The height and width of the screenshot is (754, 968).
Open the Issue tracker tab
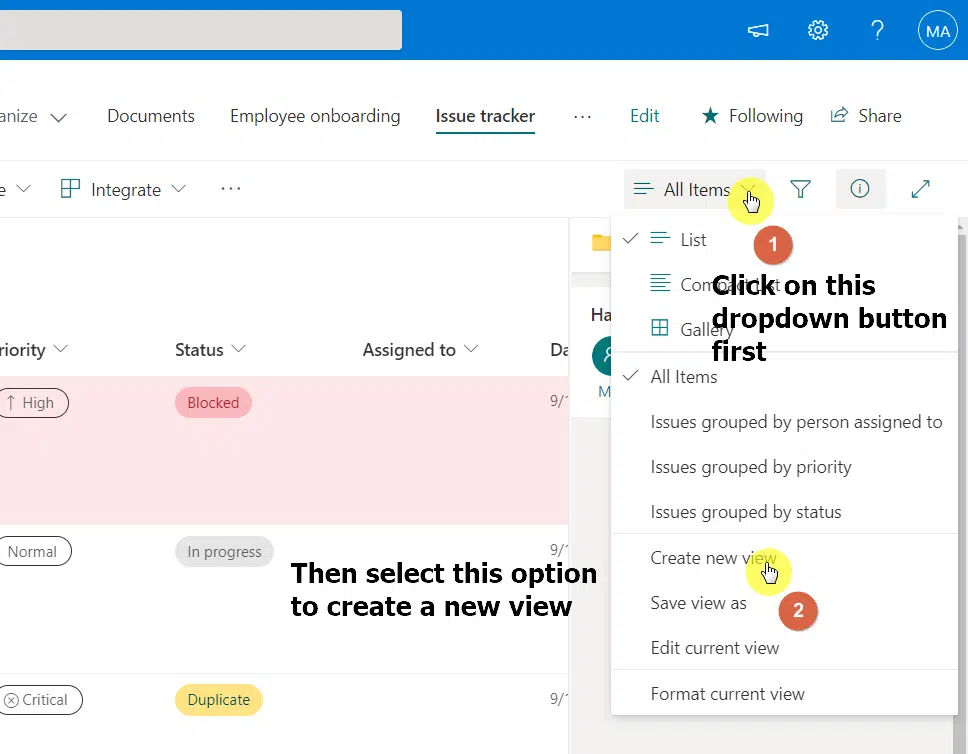(x=485, y=115)
